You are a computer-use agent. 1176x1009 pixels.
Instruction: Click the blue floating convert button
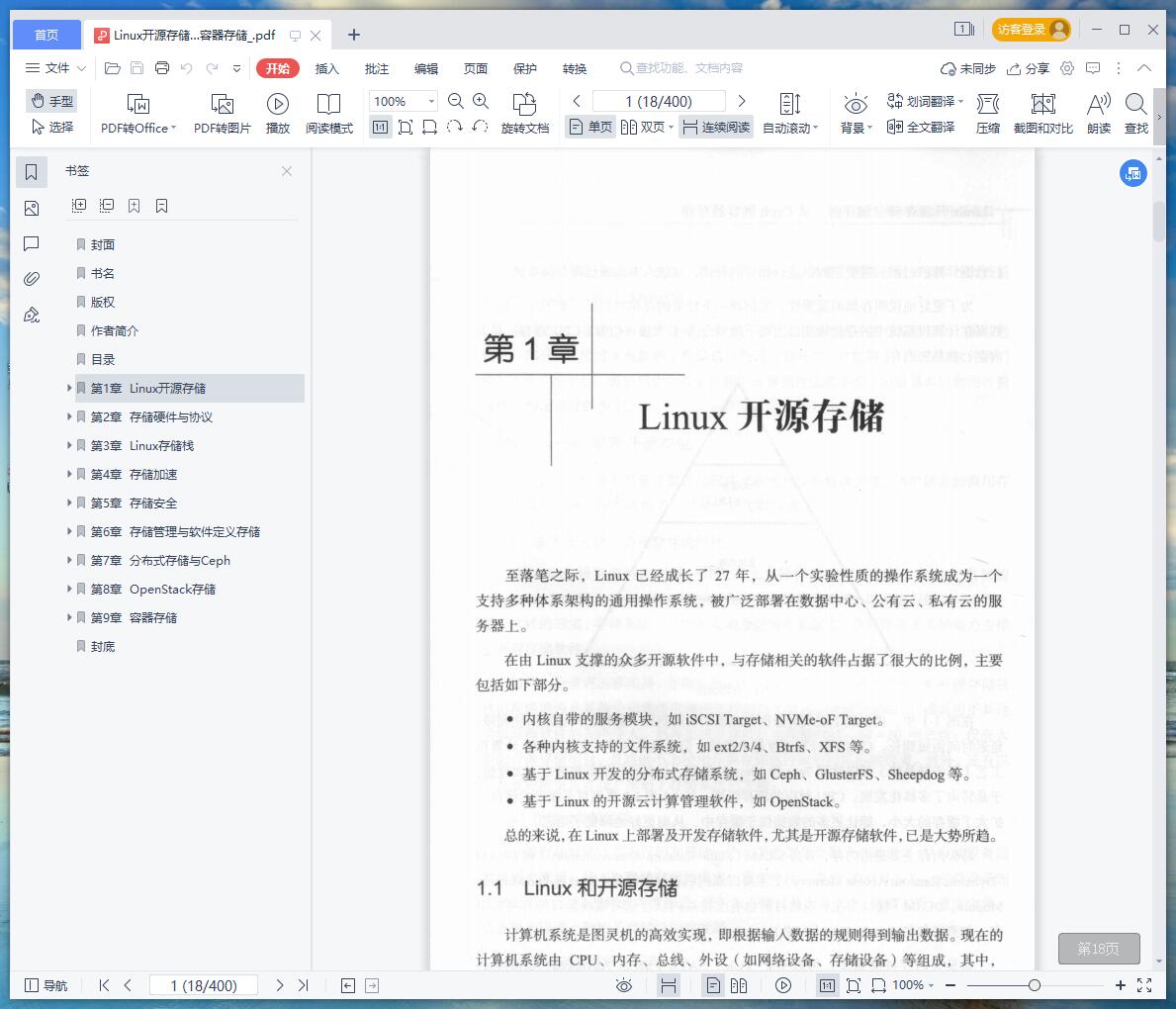[1133, 173]
